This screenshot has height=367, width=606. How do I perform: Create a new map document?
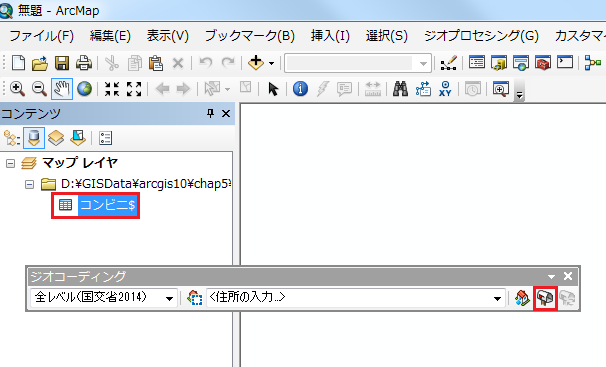18,63
